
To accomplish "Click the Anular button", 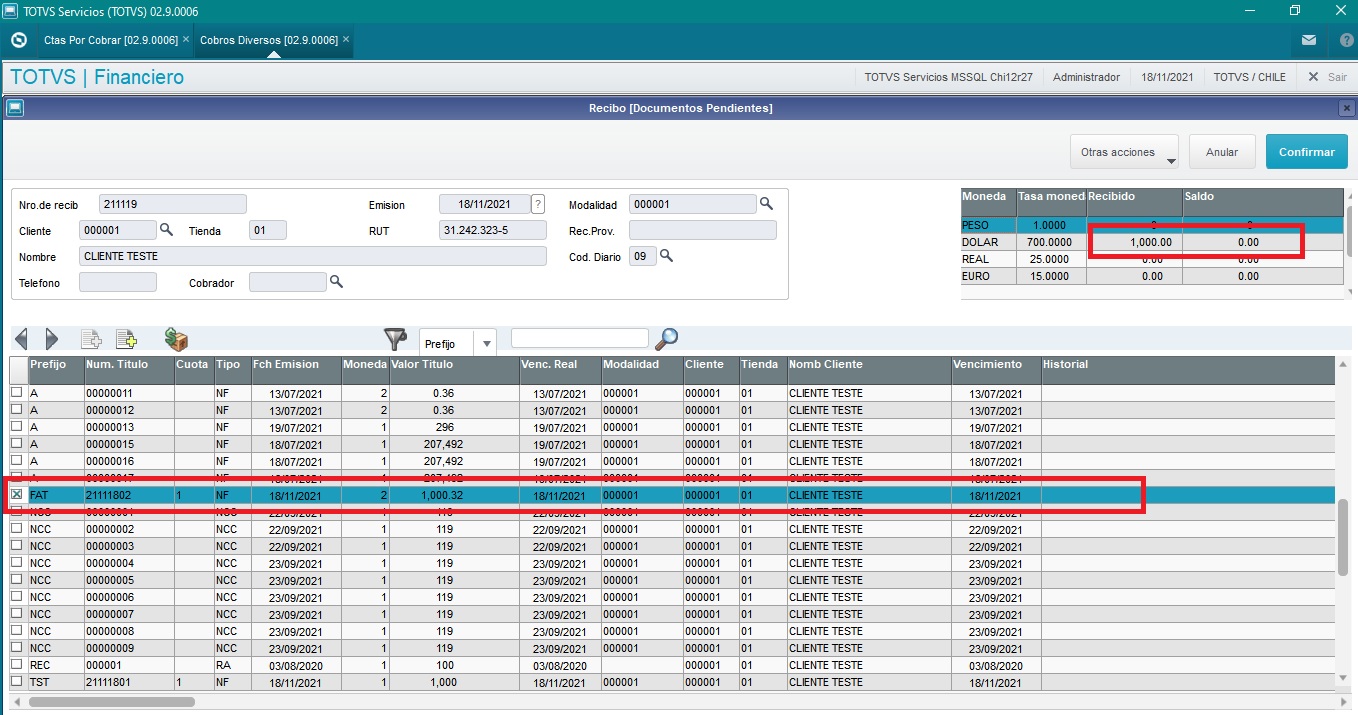I will [x=1222, y=152].
